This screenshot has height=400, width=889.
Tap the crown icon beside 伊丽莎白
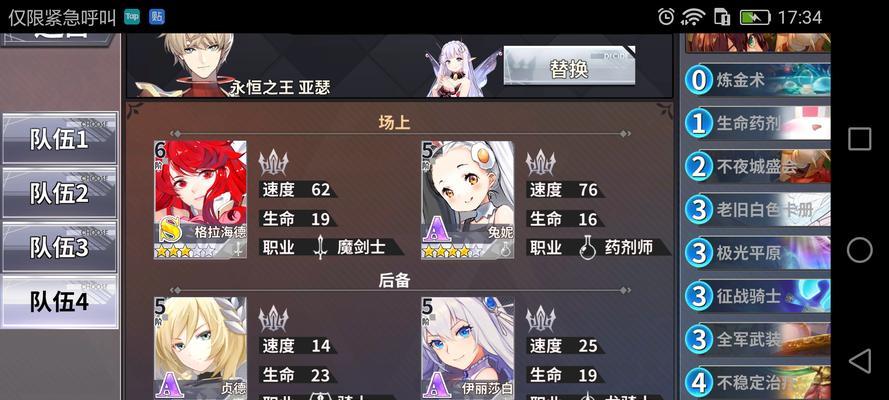tap(540, 318)
